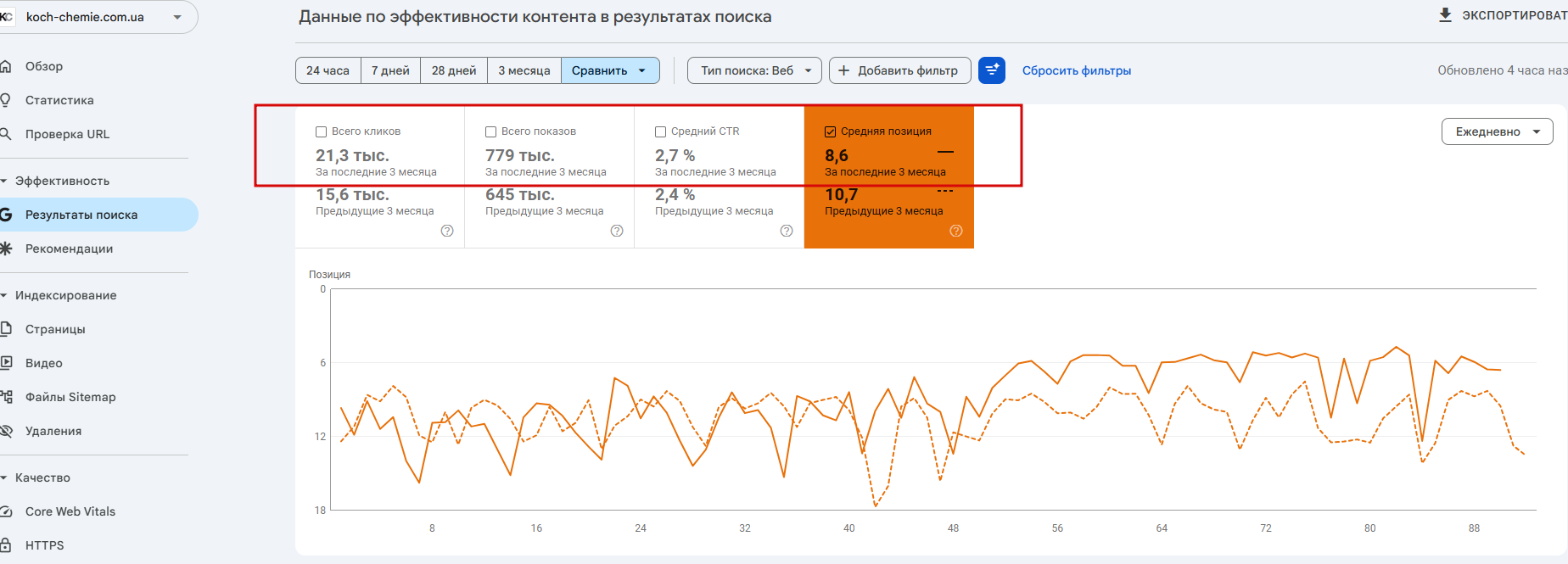Select the 28 дней date range
1568x564 pixels.
(454, 70)
